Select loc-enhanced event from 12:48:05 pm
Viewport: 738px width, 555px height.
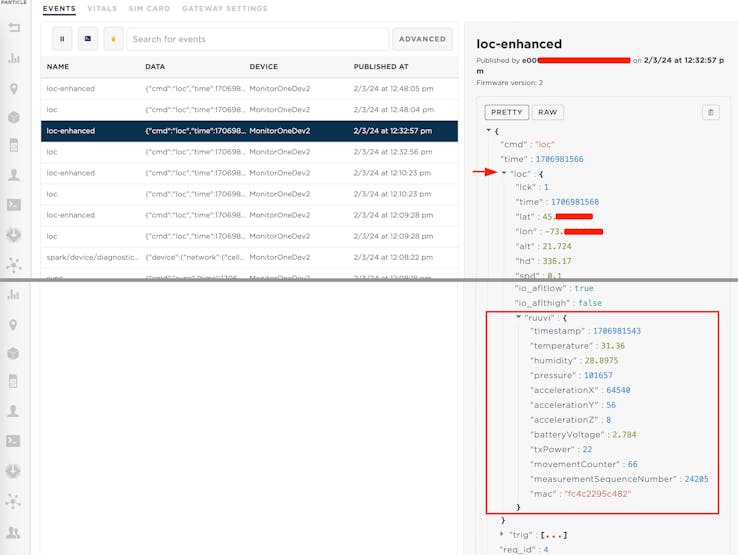tap(249, 88)
